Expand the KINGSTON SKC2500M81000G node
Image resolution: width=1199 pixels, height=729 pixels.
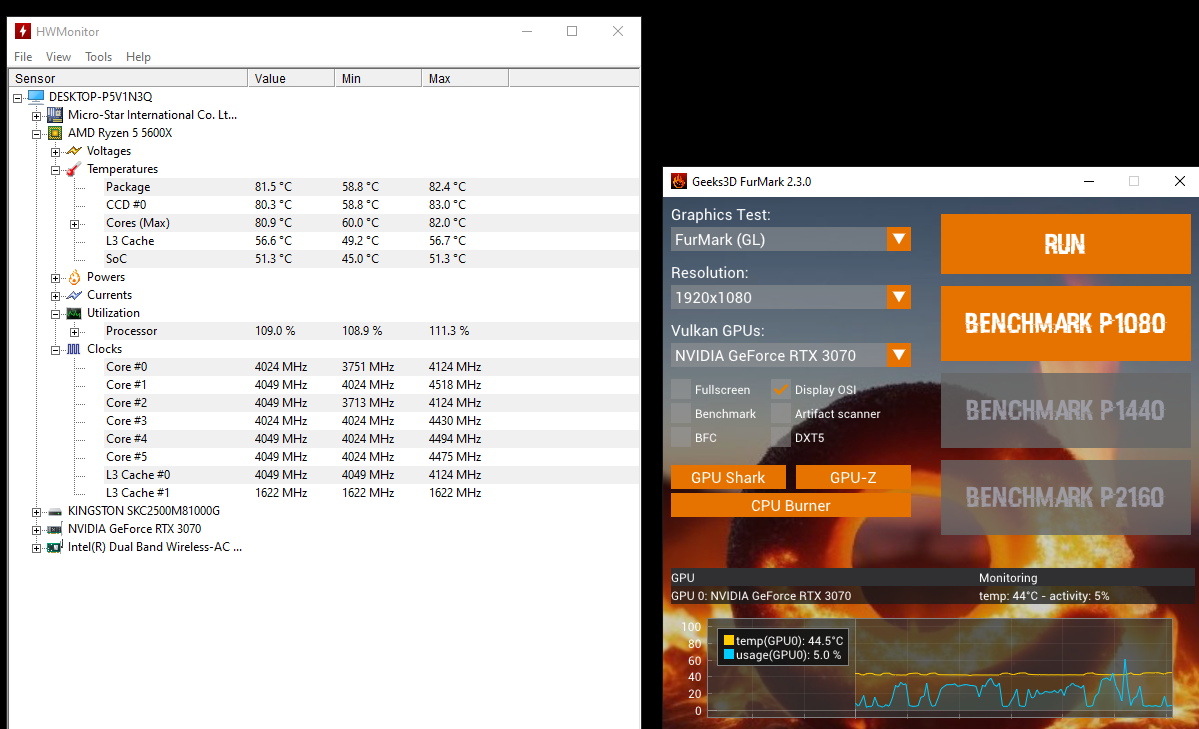(36, 512)
